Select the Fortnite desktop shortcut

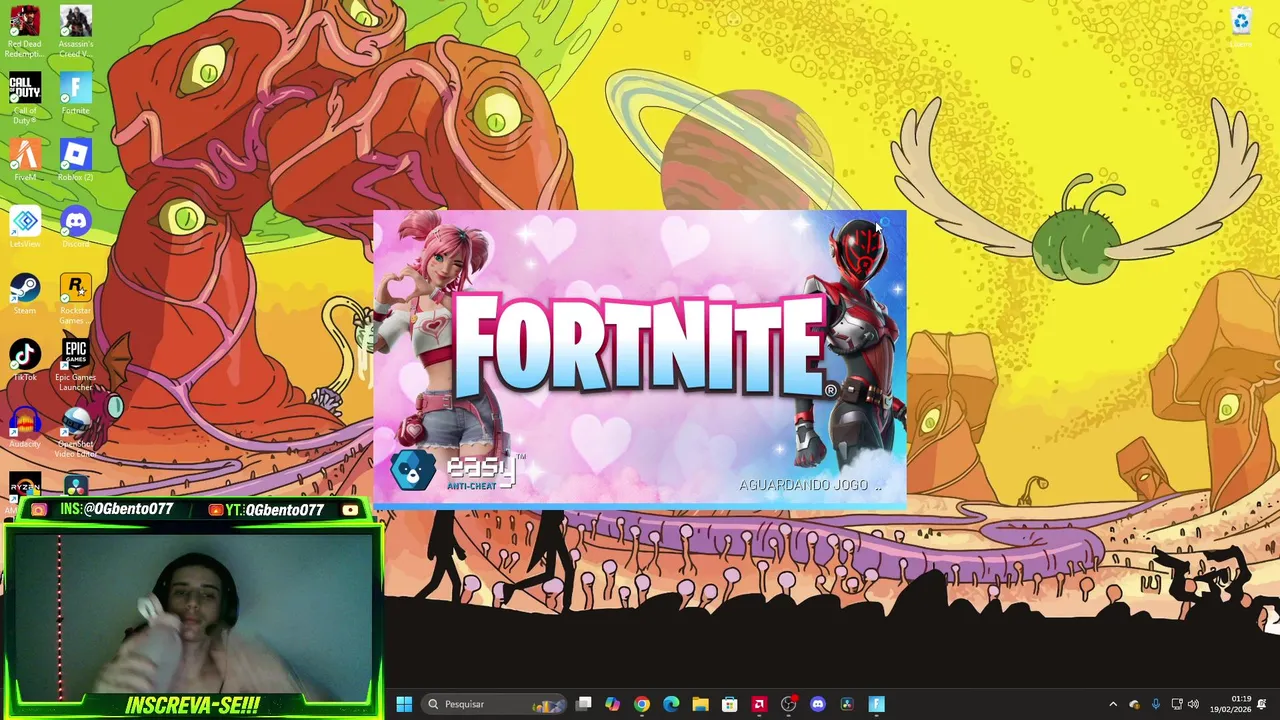(x=75, y=94)
